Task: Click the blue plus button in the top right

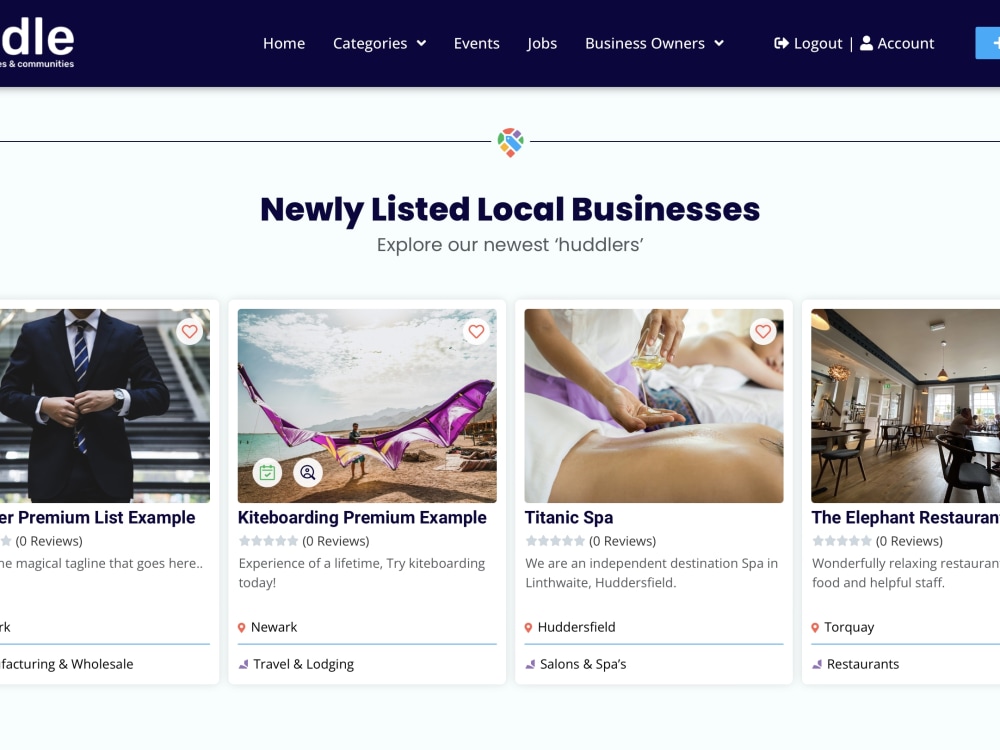Action: click(x=991, y=43)
